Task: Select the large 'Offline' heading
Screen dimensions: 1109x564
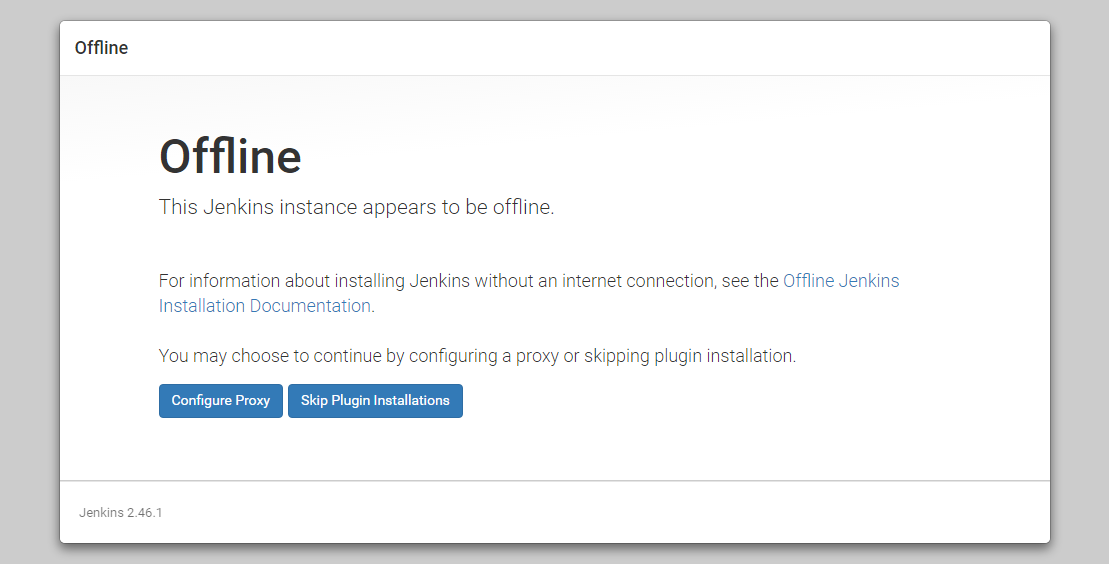Action: coord(231,156)
